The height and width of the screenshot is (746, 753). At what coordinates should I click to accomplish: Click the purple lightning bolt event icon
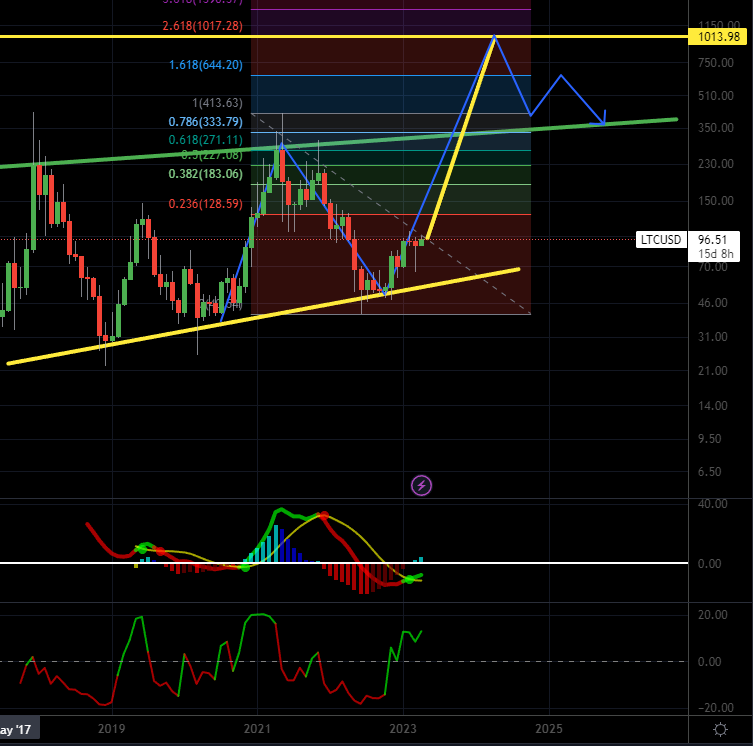[x=421, y=486]
